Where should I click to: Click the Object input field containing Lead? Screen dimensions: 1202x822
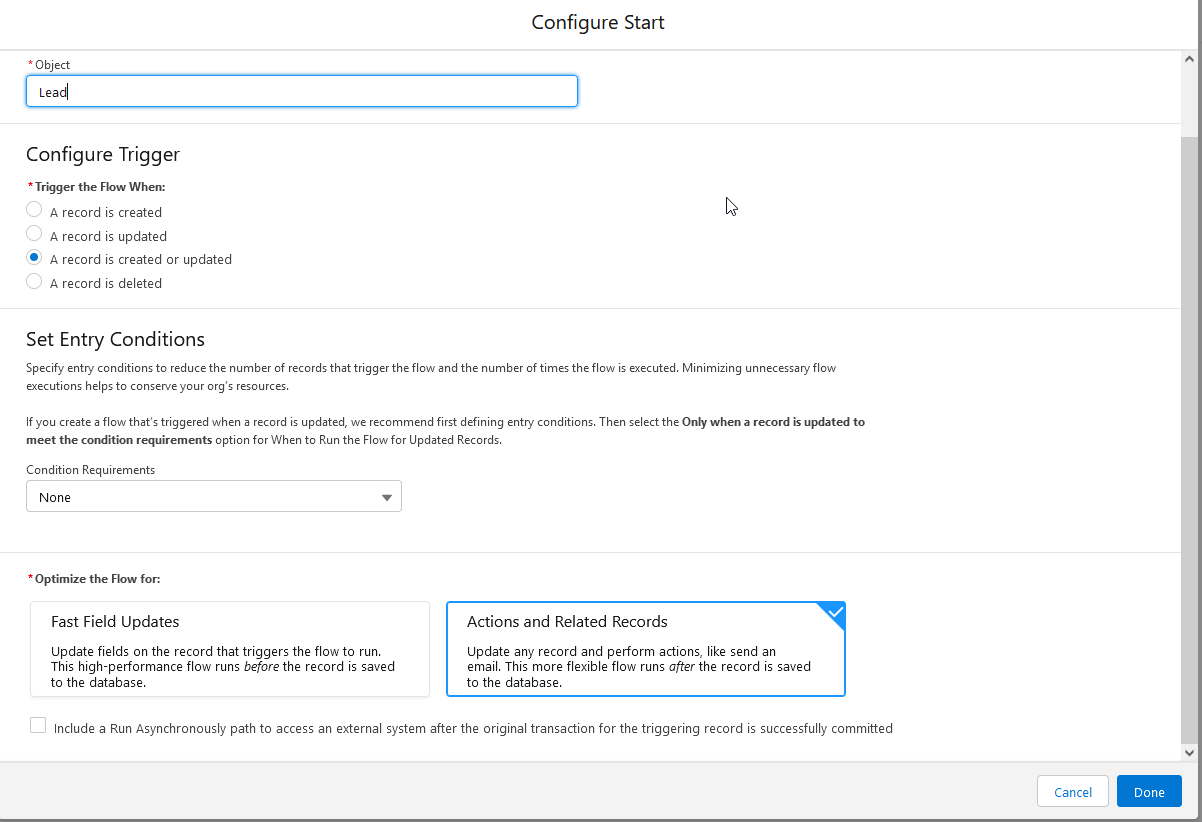pos(301,92)
